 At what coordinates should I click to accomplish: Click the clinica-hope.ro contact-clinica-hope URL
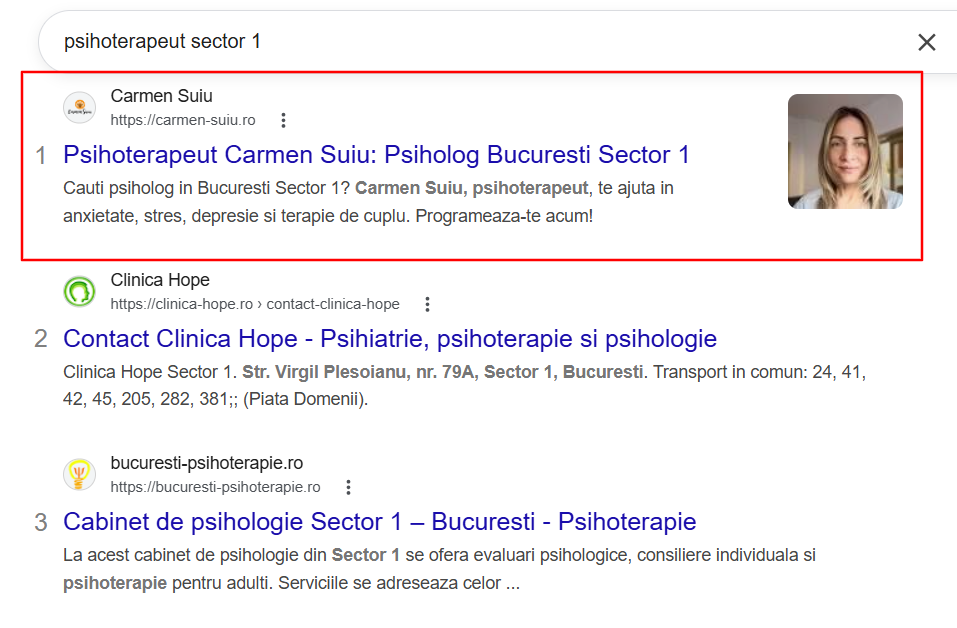(x=255, y=304)
